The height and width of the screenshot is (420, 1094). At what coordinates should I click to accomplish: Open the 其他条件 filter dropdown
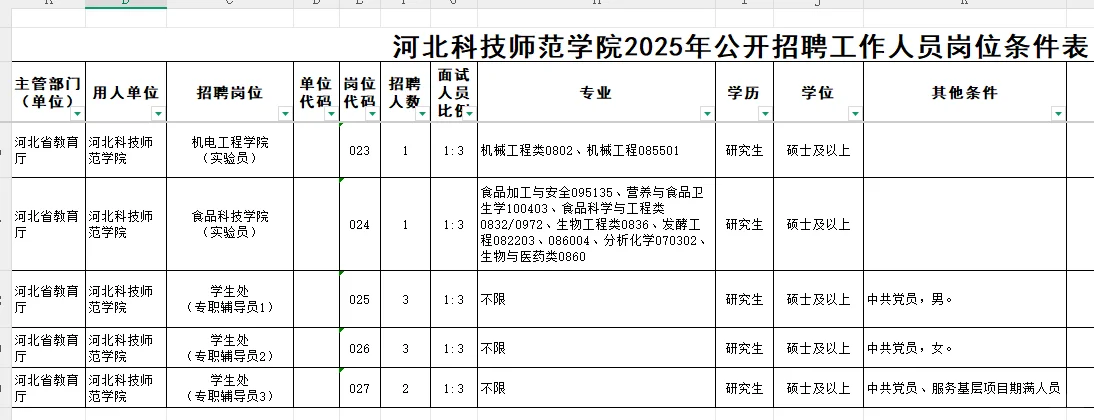pos(1058,114)
